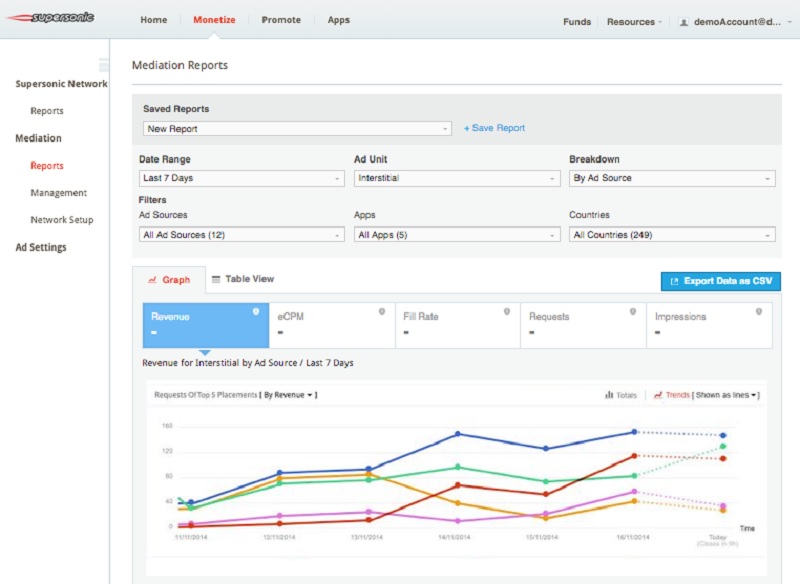Image resolution: width=800 pixels, height=584 pixels.
Task: Click the Mediation Reports page heading
Action: click(180, 65)
